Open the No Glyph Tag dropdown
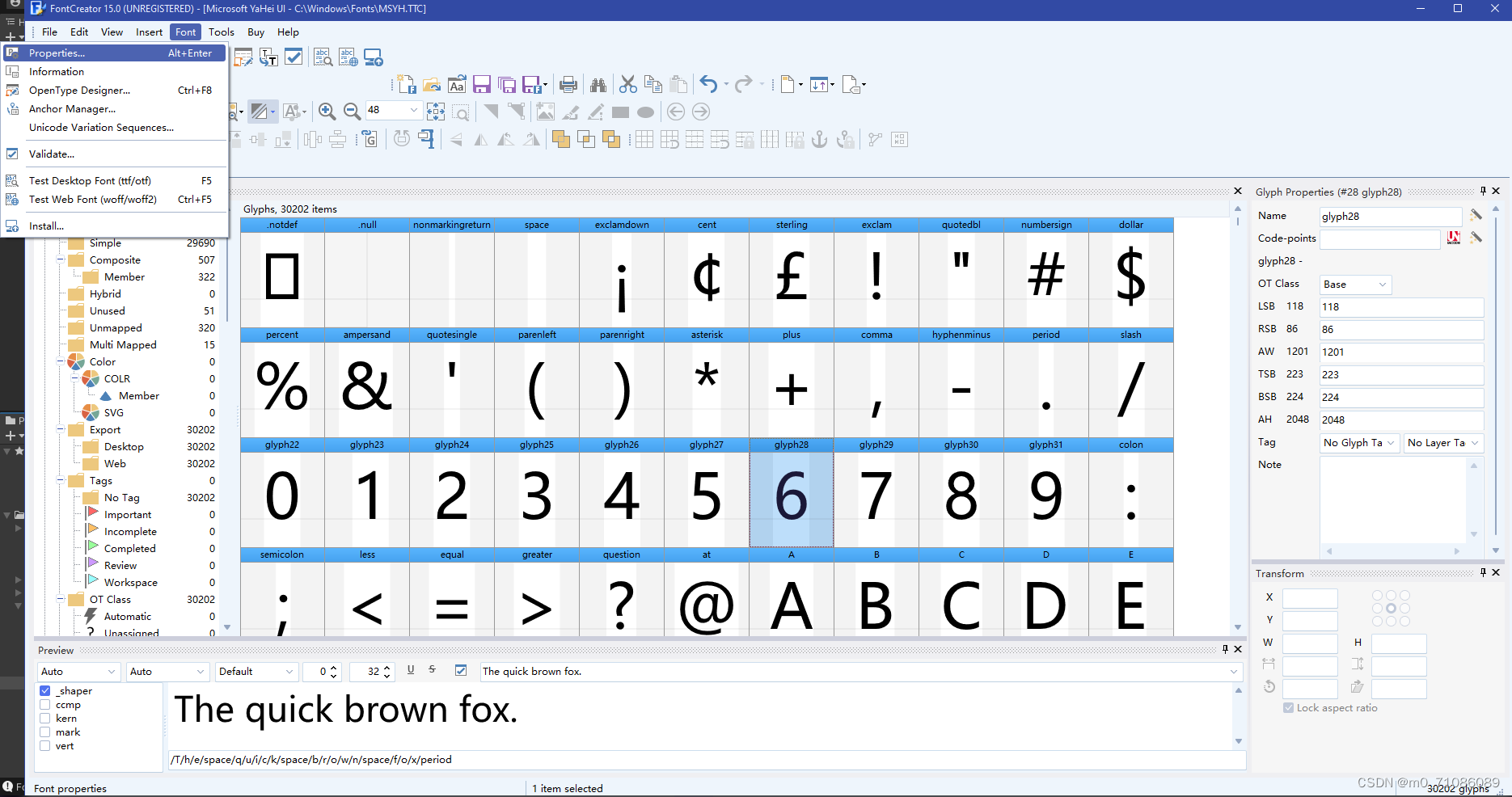Viewport: 1512px width, 797px height. click(x=1358, y=443)
